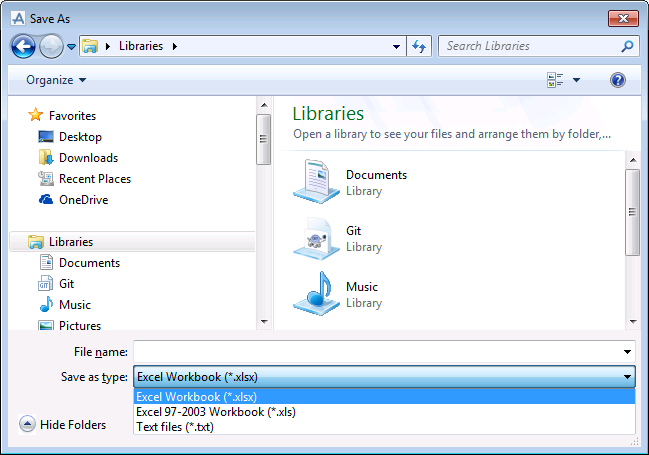Screen dimensions: 649x455
Task: Click the blue Help question mark icon
Action: coord(618,80)
